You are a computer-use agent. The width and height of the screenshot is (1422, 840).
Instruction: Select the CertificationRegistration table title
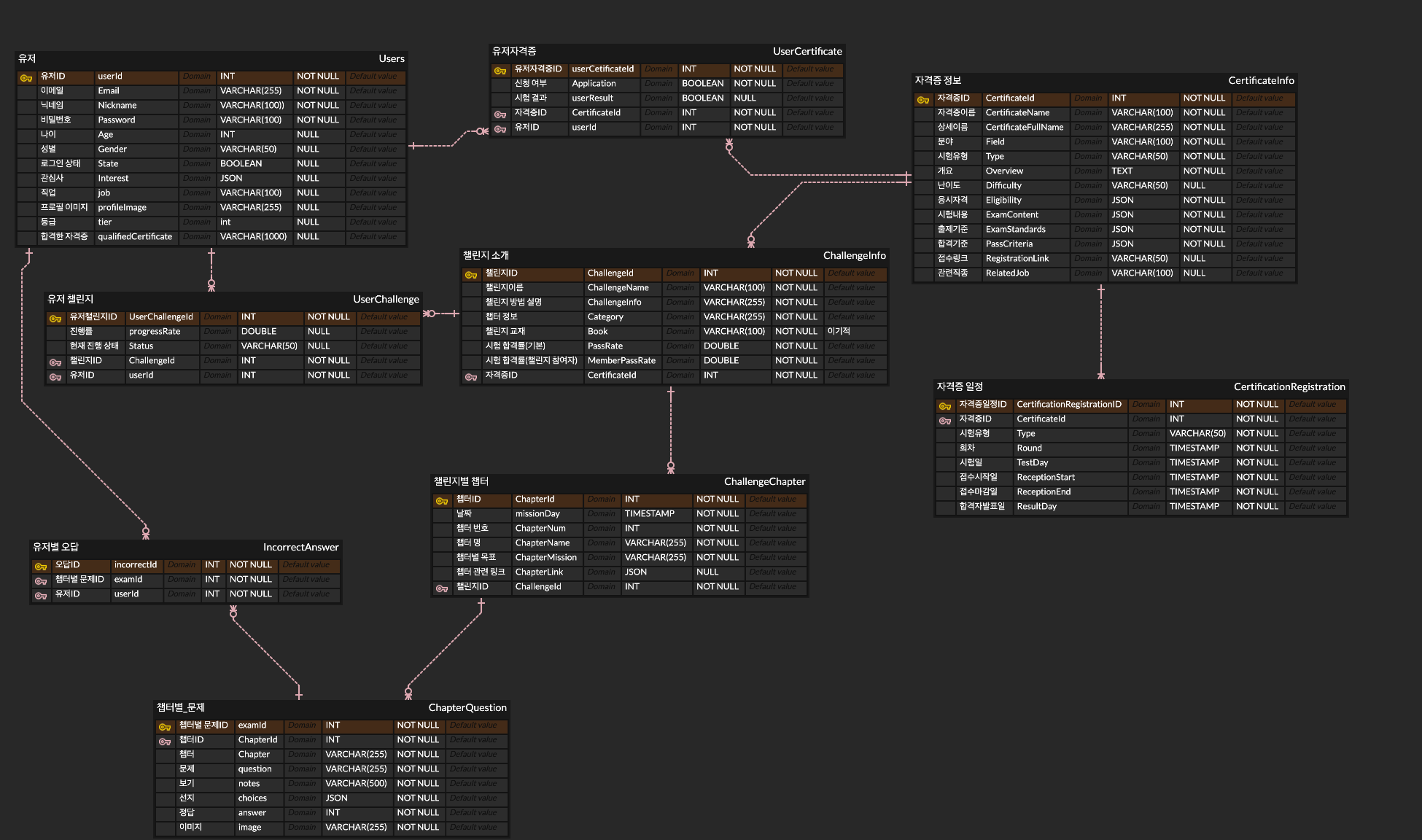[x=1289, y=386]
